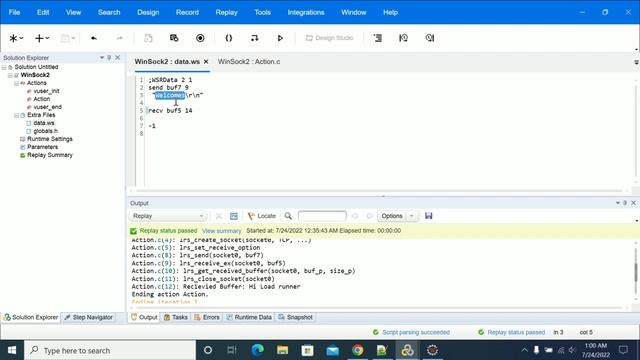Switch to the Tasks tab

pos(176,317)
